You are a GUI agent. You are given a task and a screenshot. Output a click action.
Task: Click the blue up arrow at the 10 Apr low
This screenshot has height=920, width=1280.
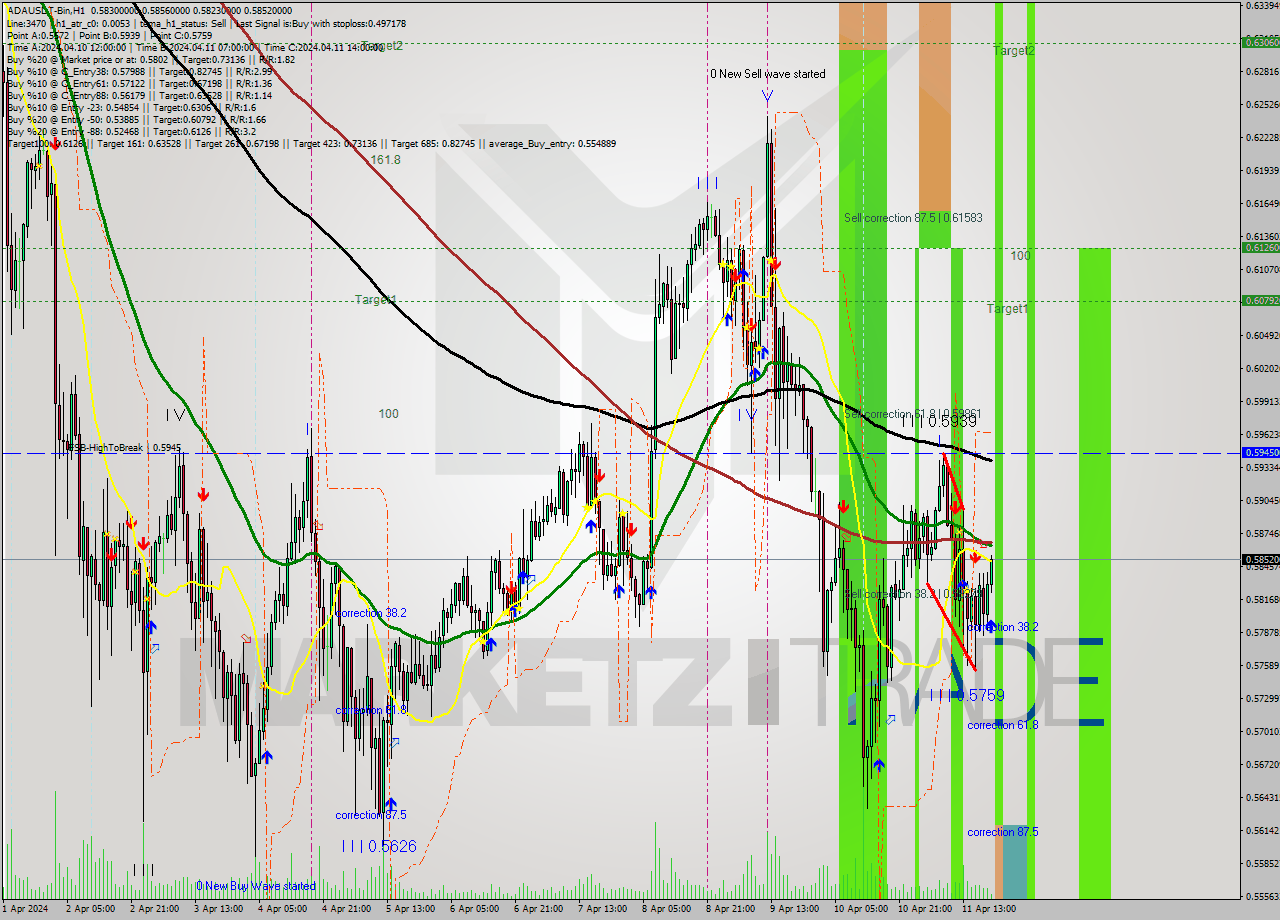(x=878, y=765)
